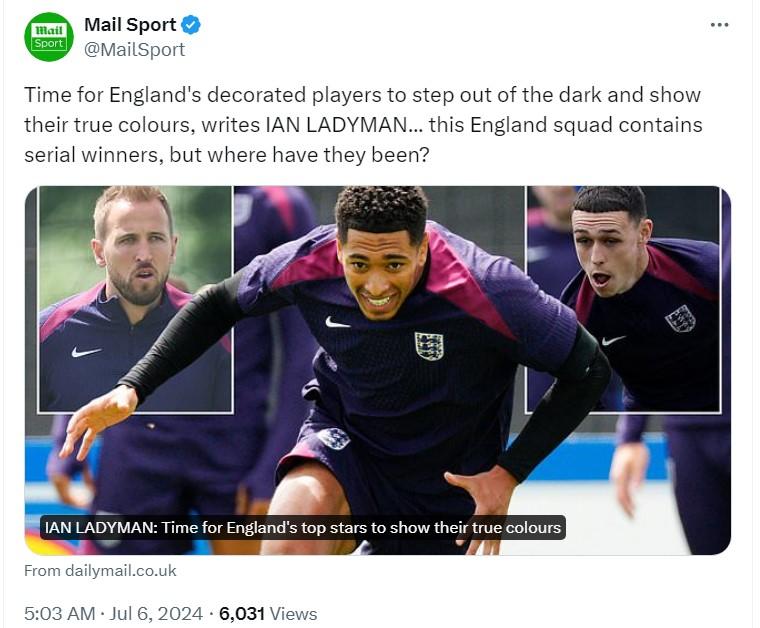Viewport: 760px width, 628px height.
Task: Click the blue verified checkmark badge
Action: click(191, 25)
